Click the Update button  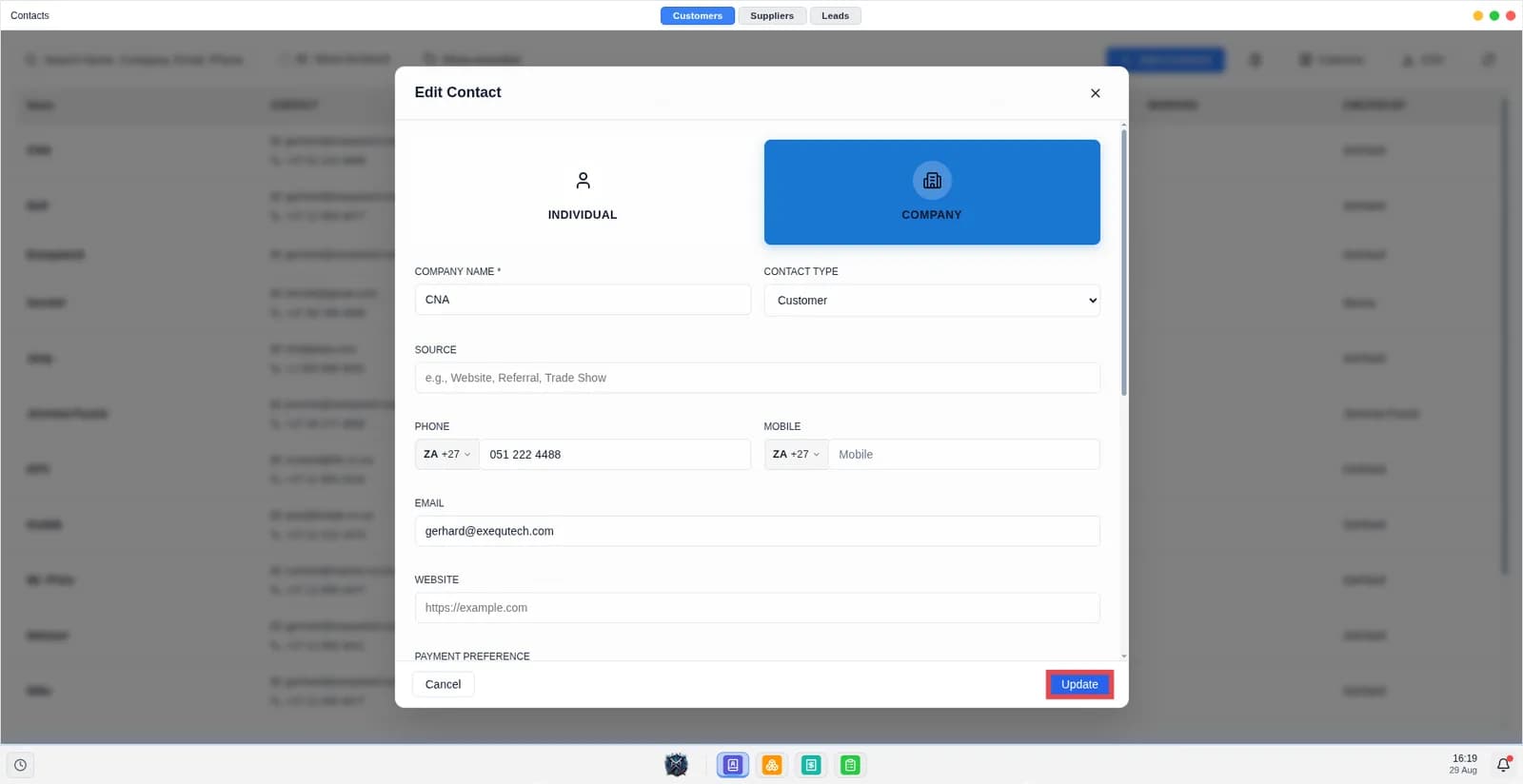[1079, 684]
